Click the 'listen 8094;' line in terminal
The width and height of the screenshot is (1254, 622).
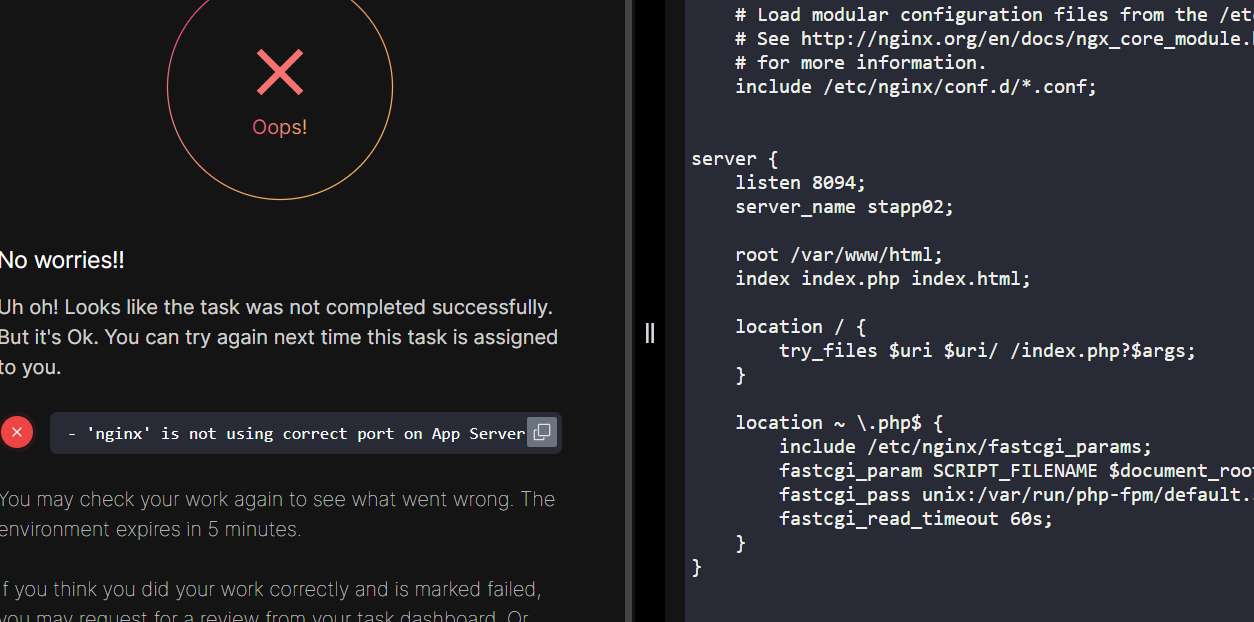pos(800,183)
